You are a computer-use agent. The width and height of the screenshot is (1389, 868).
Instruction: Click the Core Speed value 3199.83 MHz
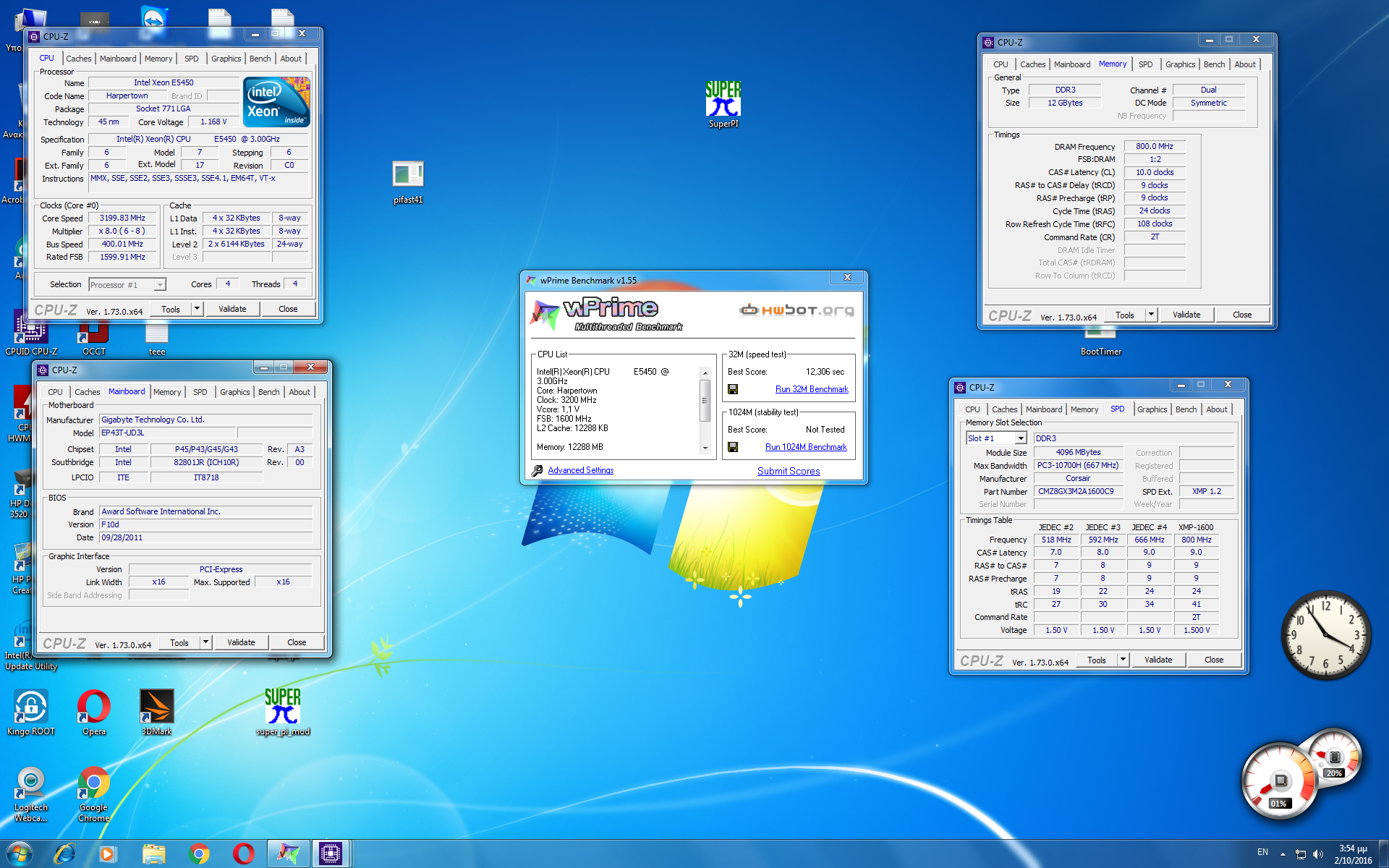[x=122, y=218]
